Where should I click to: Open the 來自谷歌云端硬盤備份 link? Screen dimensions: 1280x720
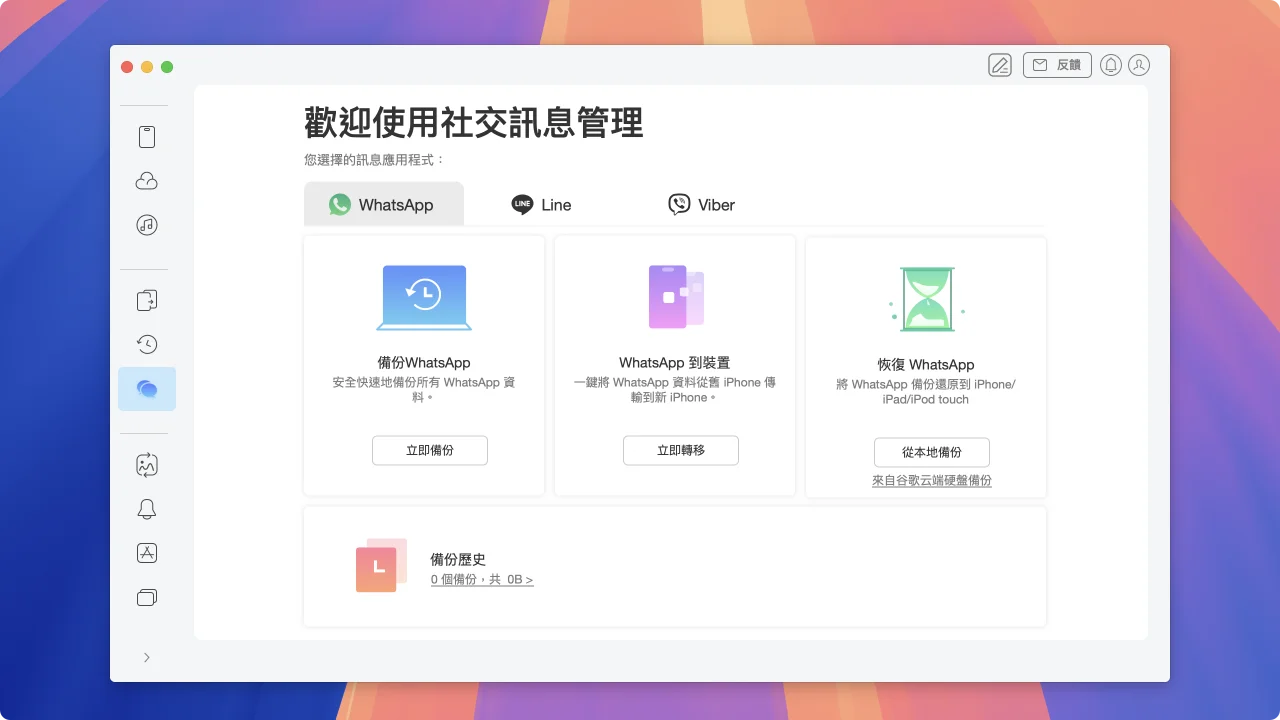pos(932,481)
